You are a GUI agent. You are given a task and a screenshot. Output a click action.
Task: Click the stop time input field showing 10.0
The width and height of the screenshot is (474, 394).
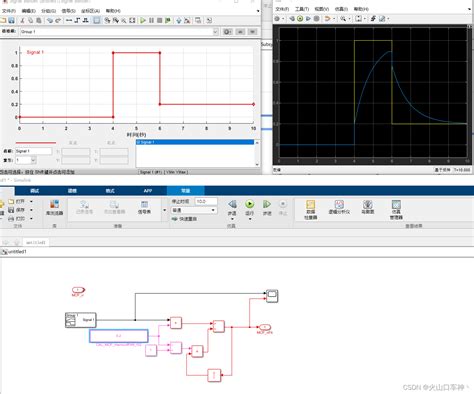tap(206, 201)
